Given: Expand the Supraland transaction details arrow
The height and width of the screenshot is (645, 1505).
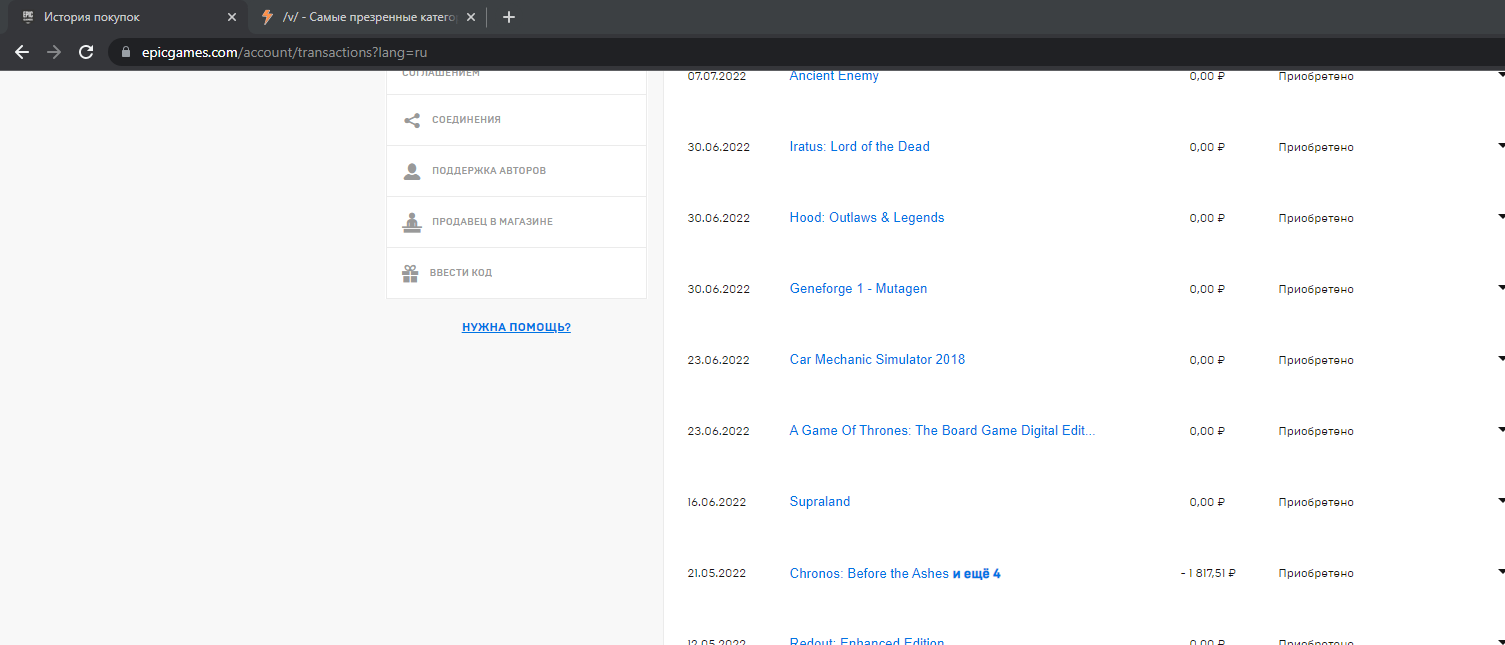Looking at the screenshot, I should coord(1500,501).
